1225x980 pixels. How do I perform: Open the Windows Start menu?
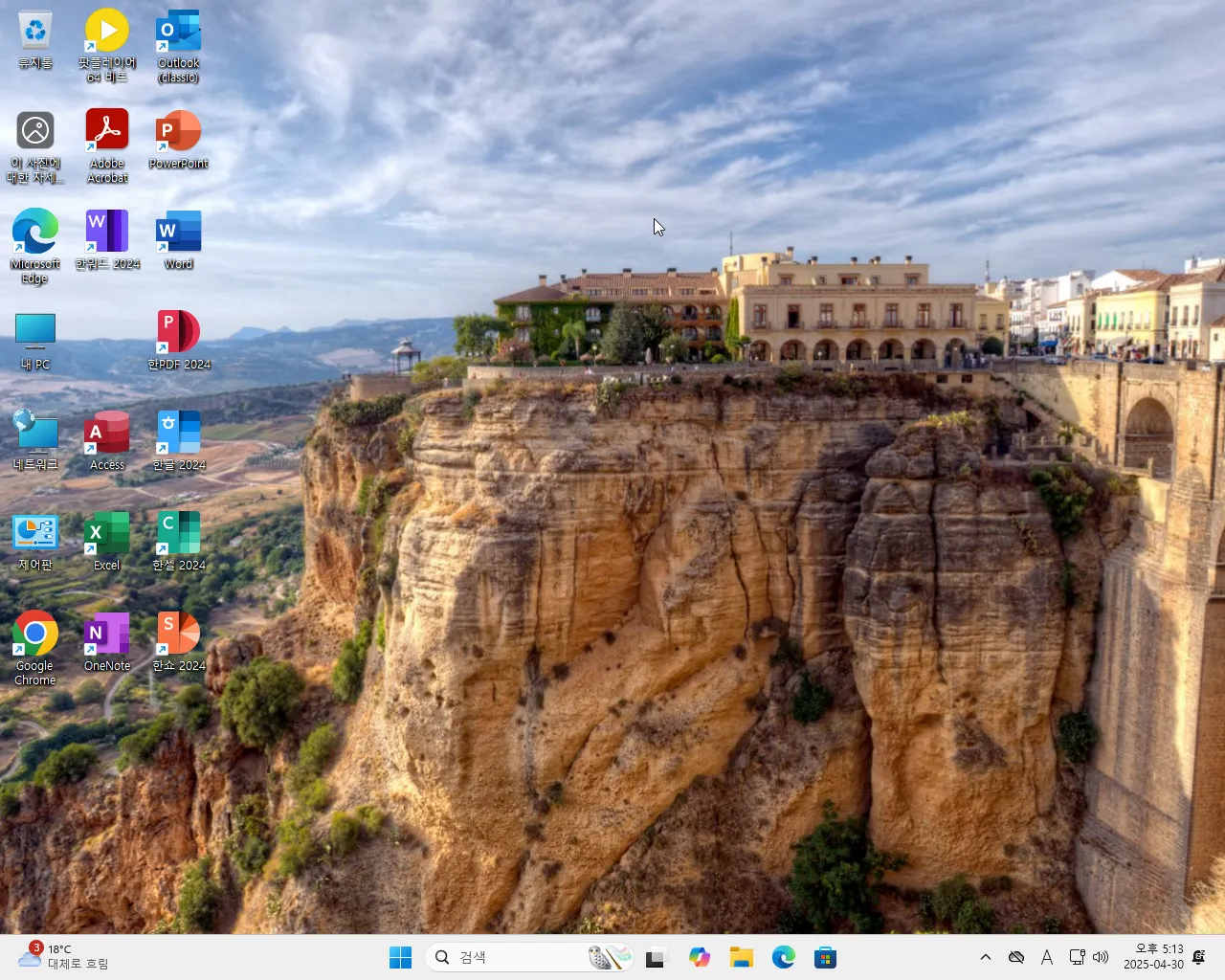coord(400,957)
